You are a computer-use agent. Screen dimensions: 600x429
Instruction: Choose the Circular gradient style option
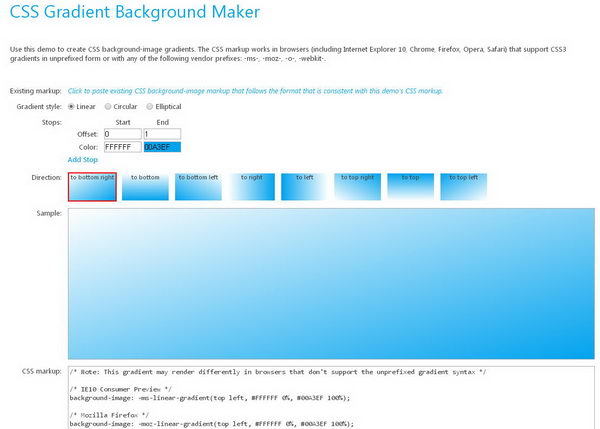point(108,107)
